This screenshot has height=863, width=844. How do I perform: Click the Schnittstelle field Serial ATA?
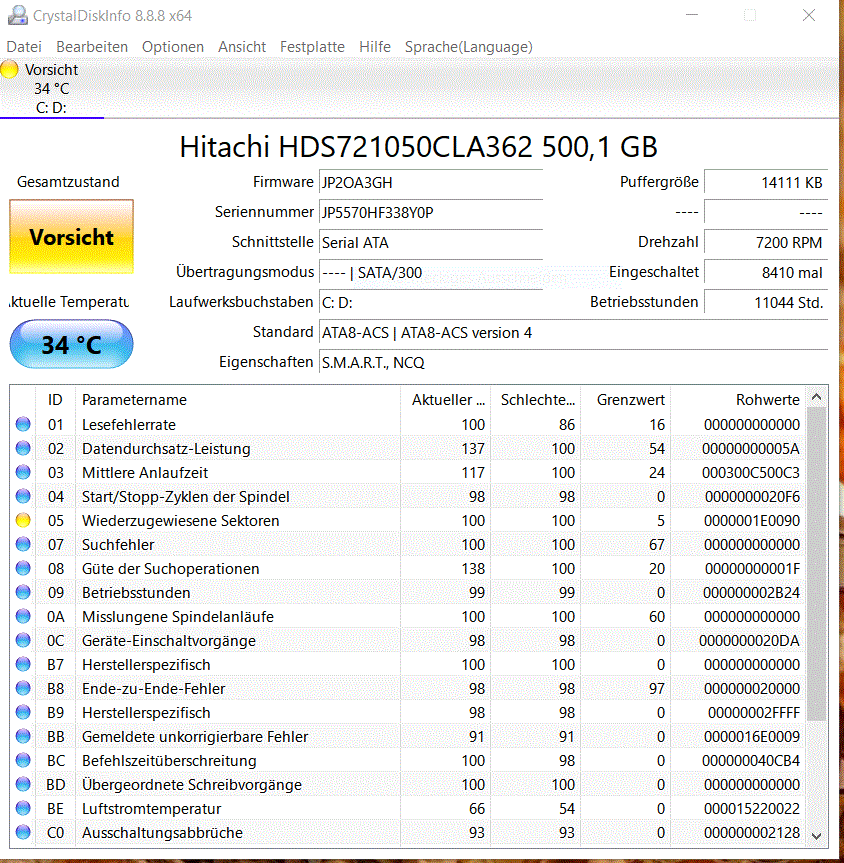pyautogui.click(x=431, y=243)
